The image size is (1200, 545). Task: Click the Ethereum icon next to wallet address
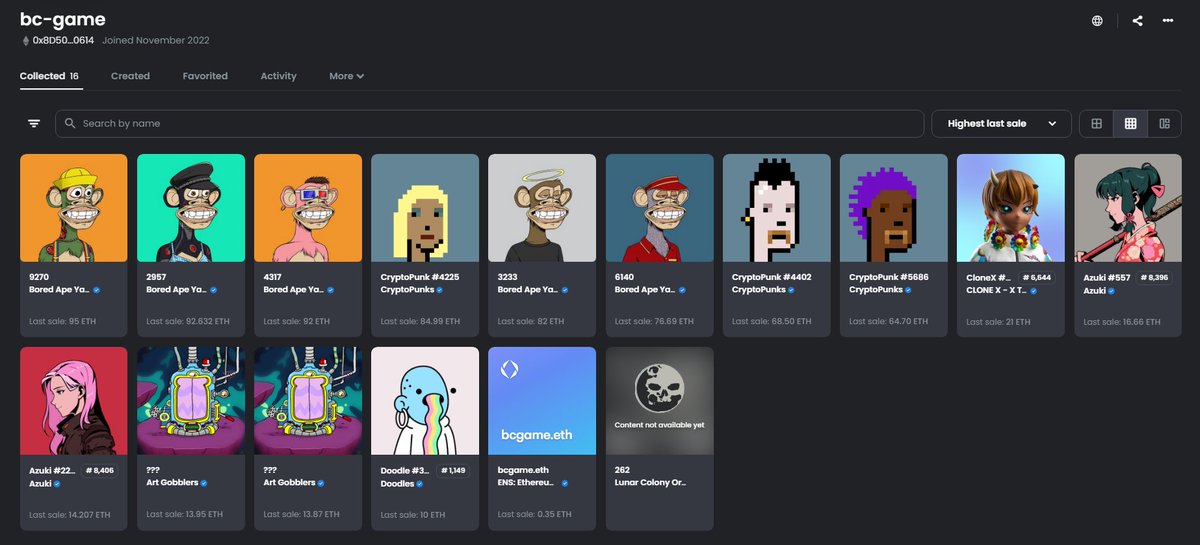[x=25, y=40]
